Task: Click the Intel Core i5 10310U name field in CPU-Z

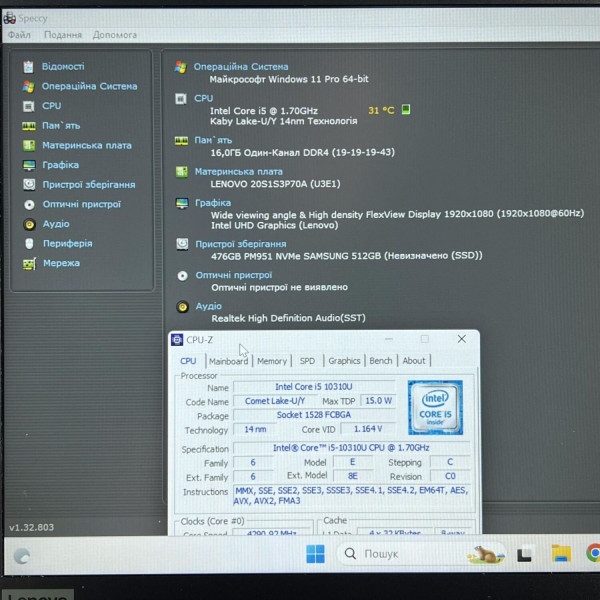Action: [x=314, y=387]
